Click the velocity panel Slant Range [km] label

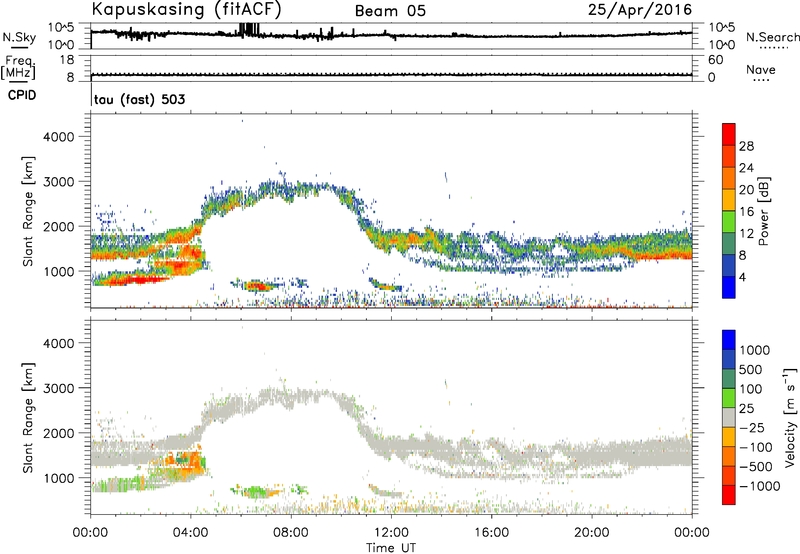click(x=28, y=418)
